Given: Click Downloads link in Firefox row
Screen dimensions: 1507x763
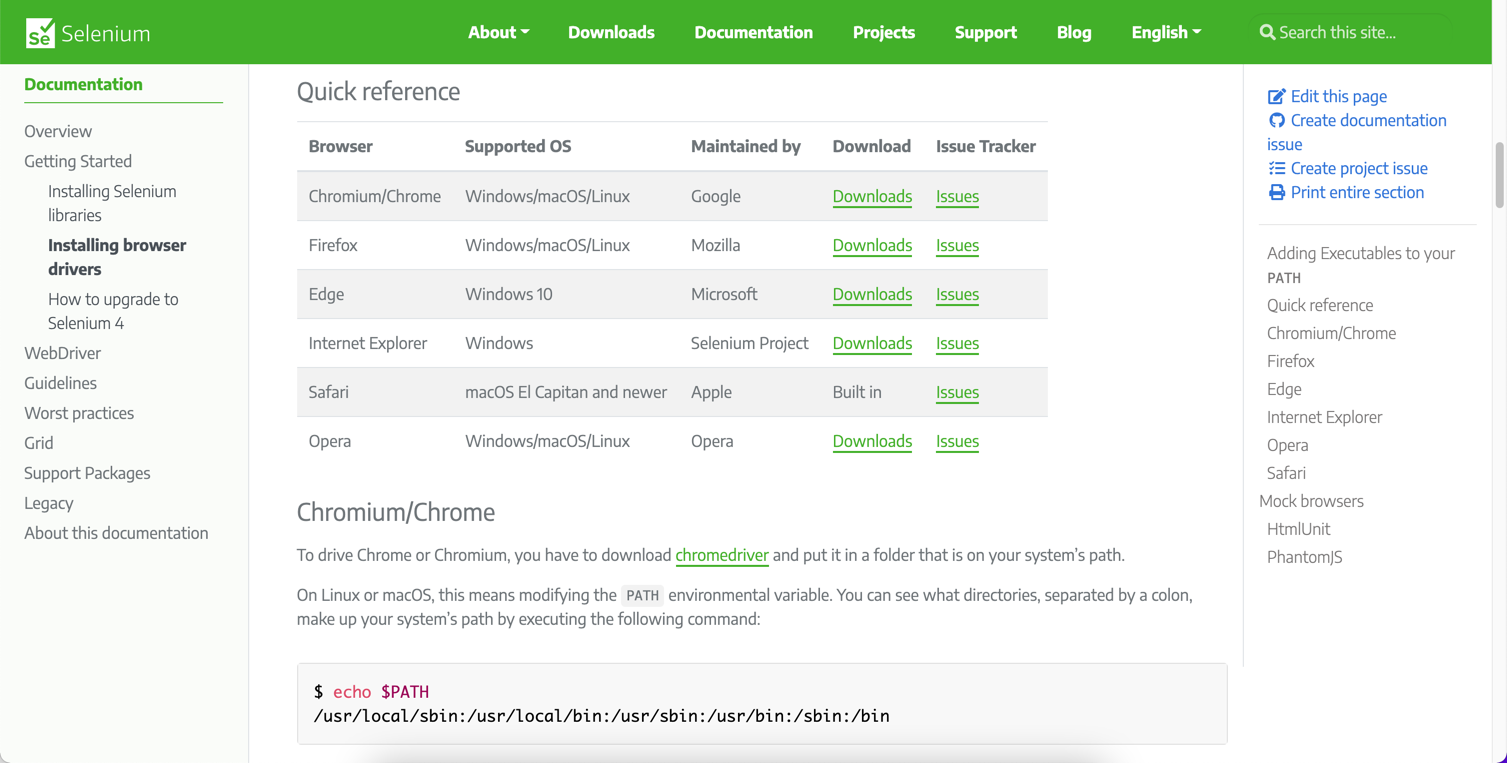Looking at the screenshot, I should (x=872, y=245).
